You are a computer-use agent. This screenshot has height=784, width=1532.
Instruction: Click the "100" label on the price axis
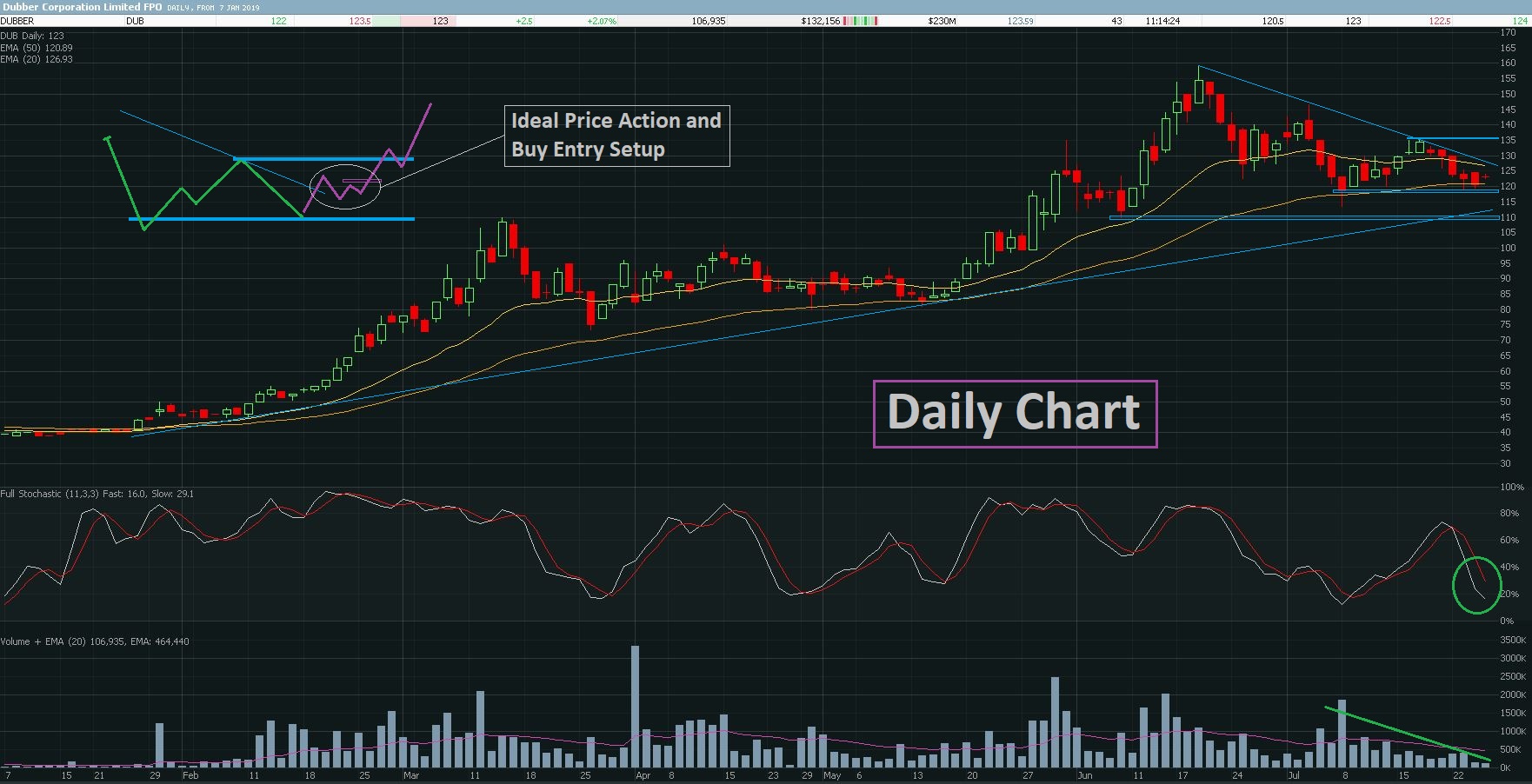[x=1508, y=248]
